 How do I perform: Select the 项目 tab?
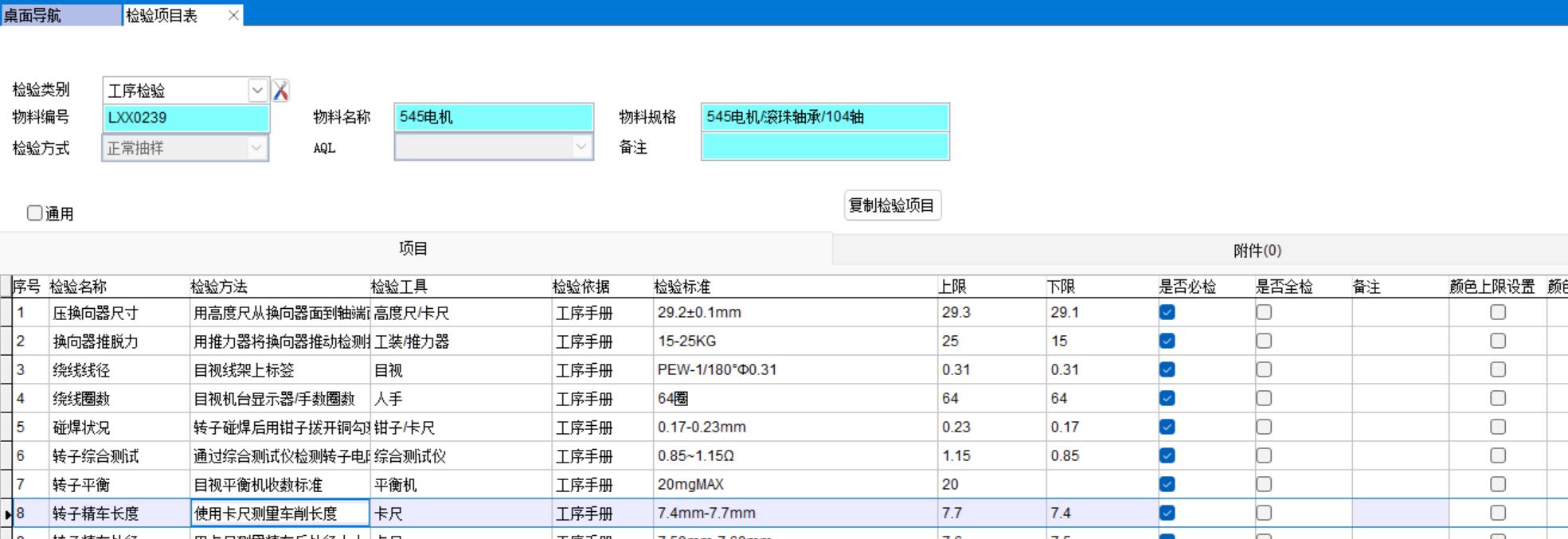(413, 249)
